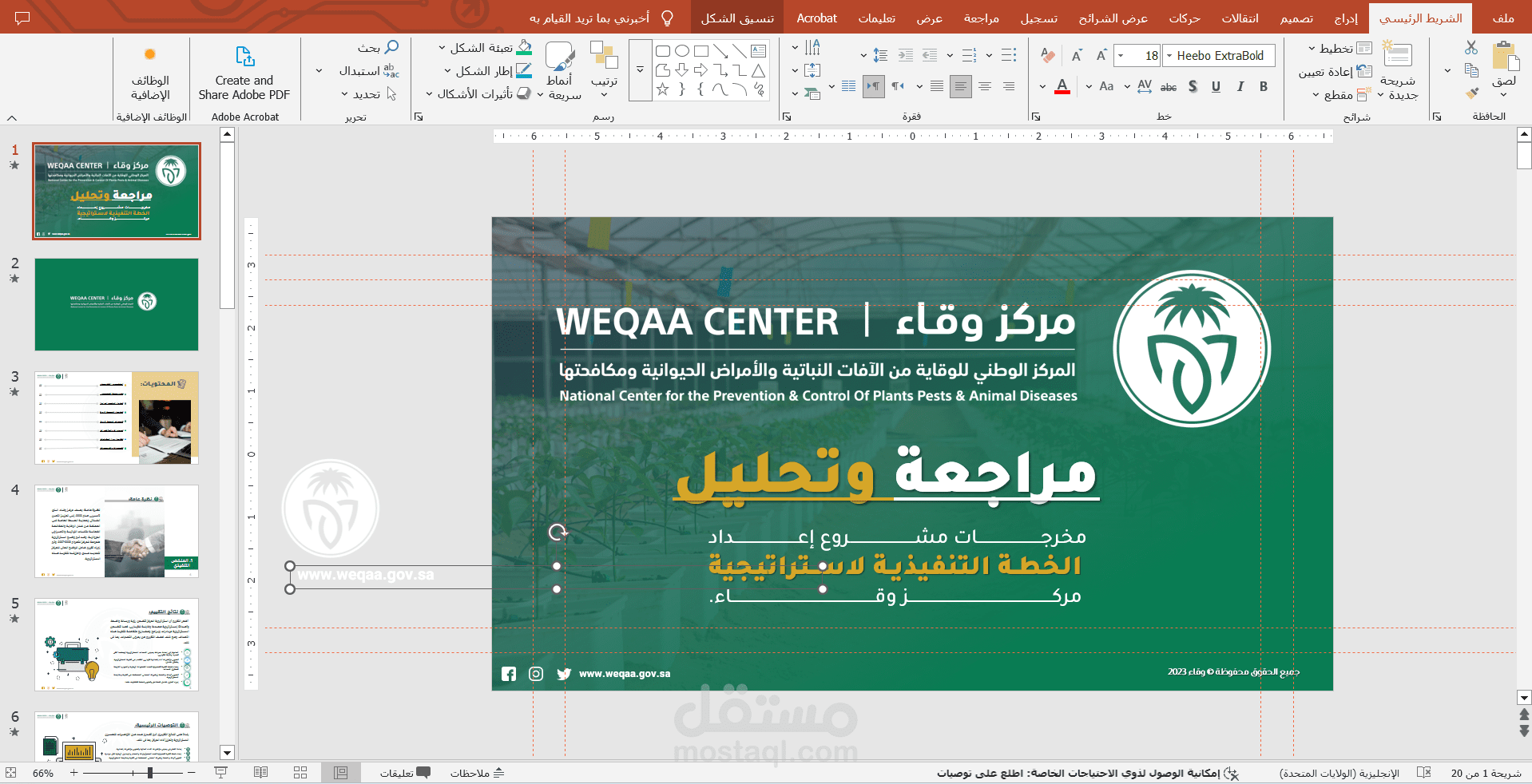Click the Columns icon in paragraph group
The height and width of the screenshot is (784, 1532).
pyautogui.click(x=848, y=86)
